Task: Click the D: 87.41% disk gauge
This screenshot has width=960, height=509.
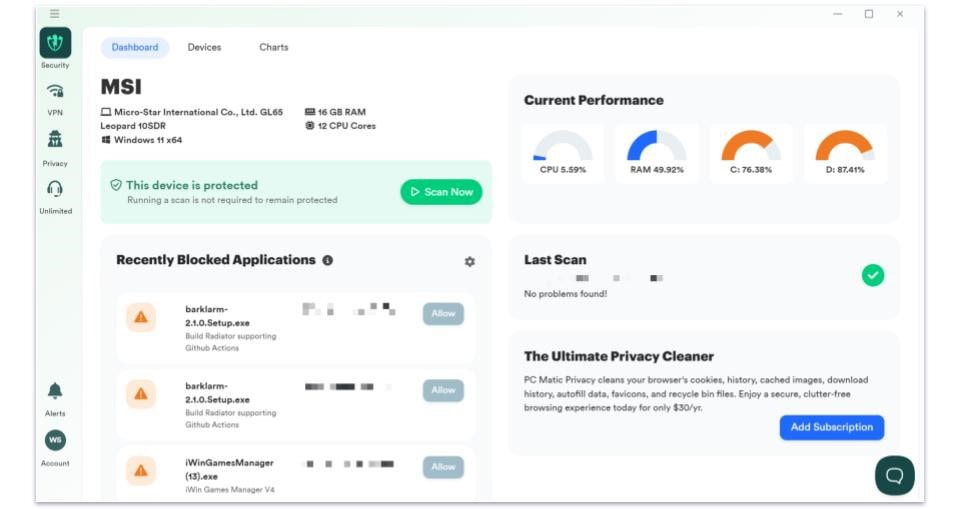Action: tap(845, 153)
